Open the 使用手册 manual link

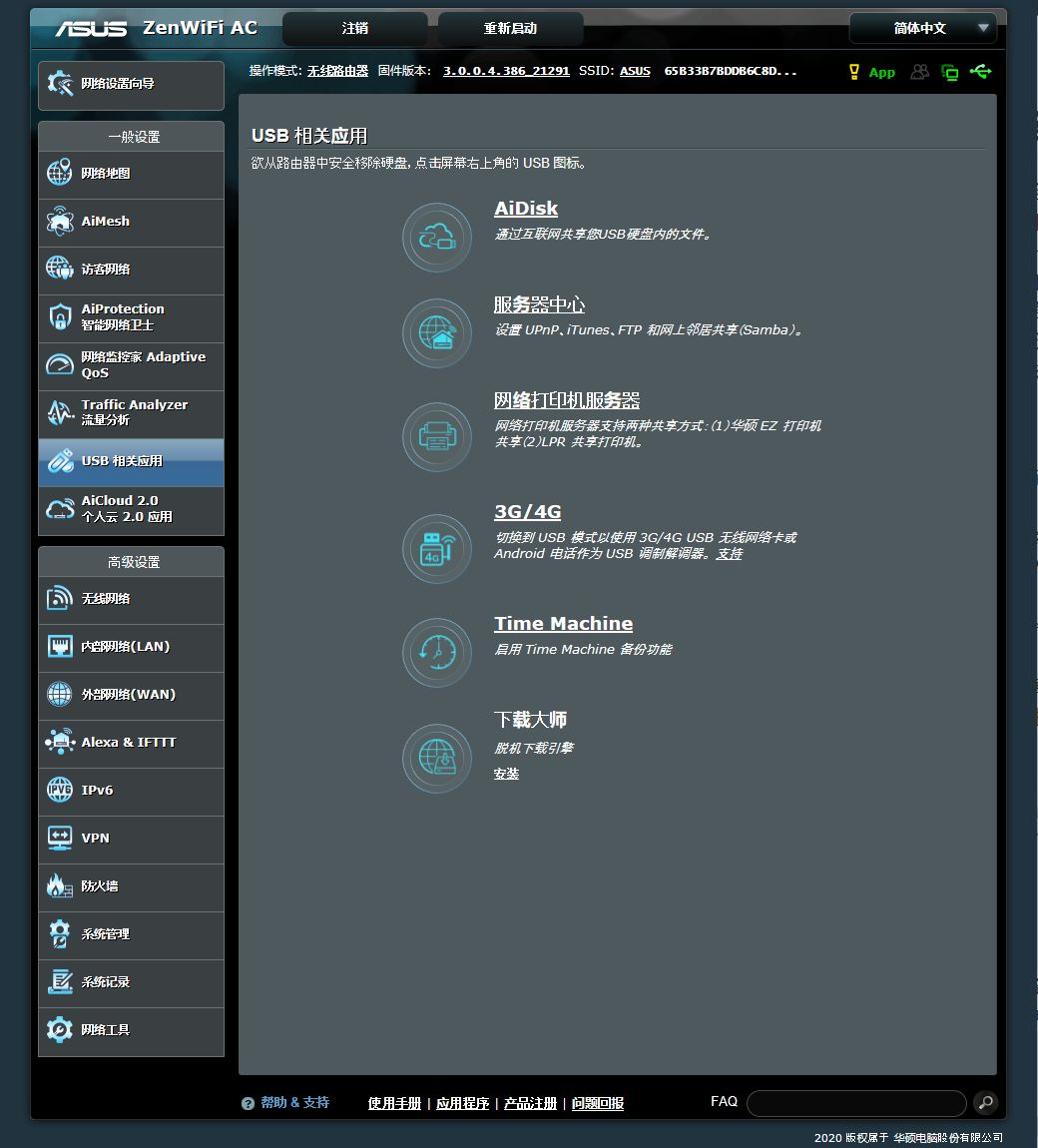[x=394, y=1103]
